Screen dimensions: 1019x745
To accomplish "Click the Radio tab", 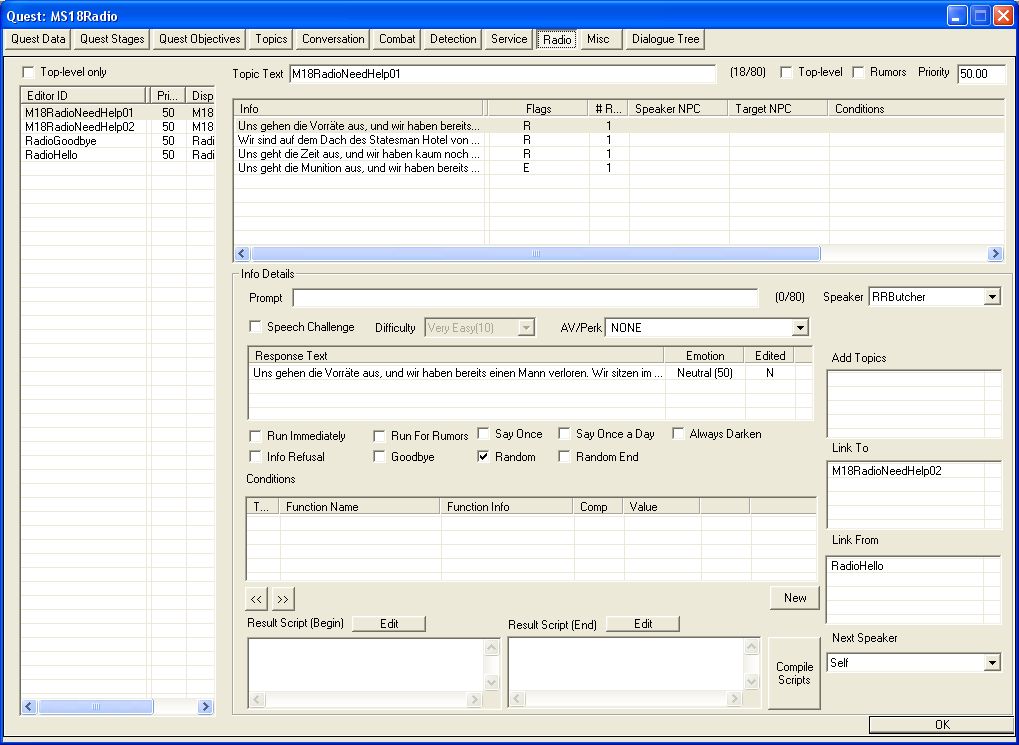I will point(557,39).
